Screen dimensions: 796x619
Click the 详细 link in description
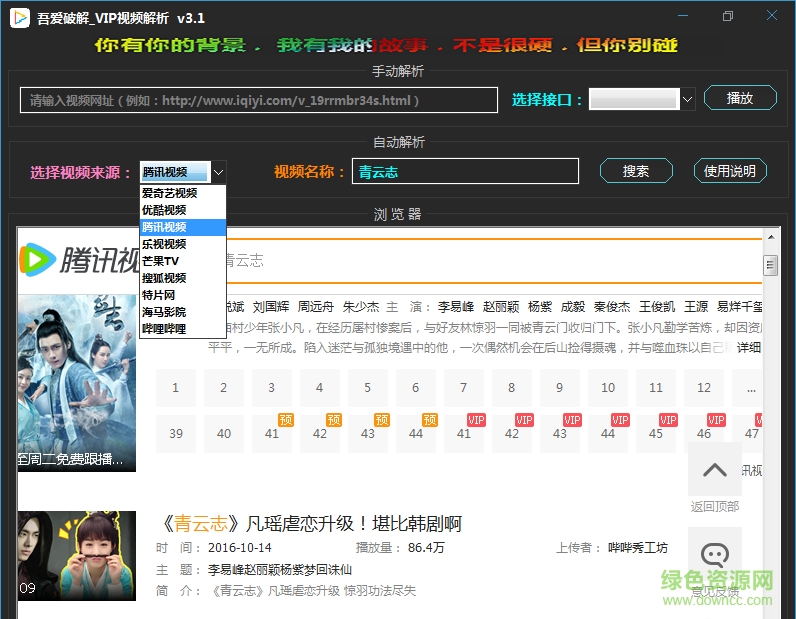[x=749, y=347]
